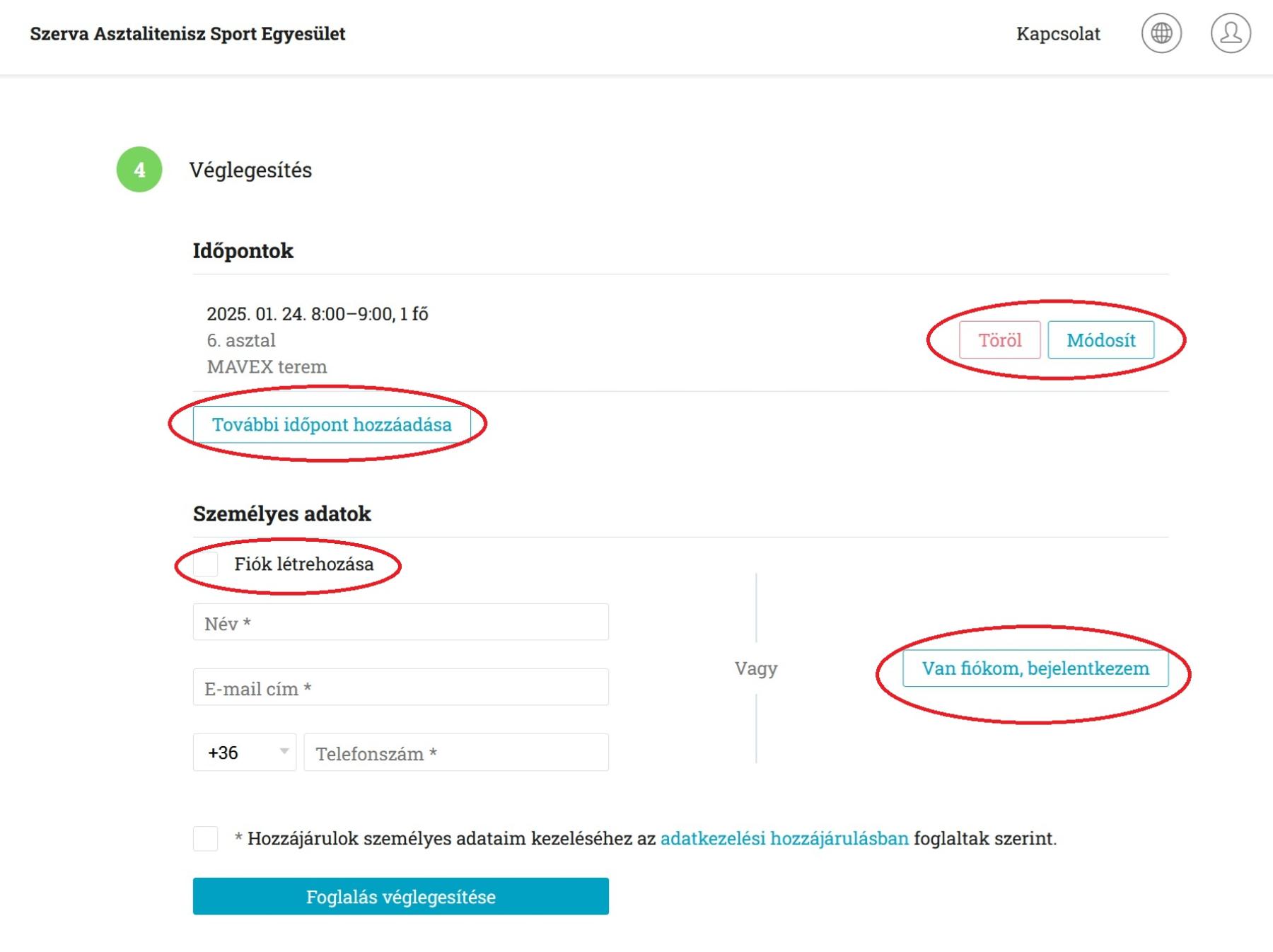The image size is (1273, 952).
Task: Select the Véglegesítés step heading
Action: pyautogui.click(x=250, y=170)
